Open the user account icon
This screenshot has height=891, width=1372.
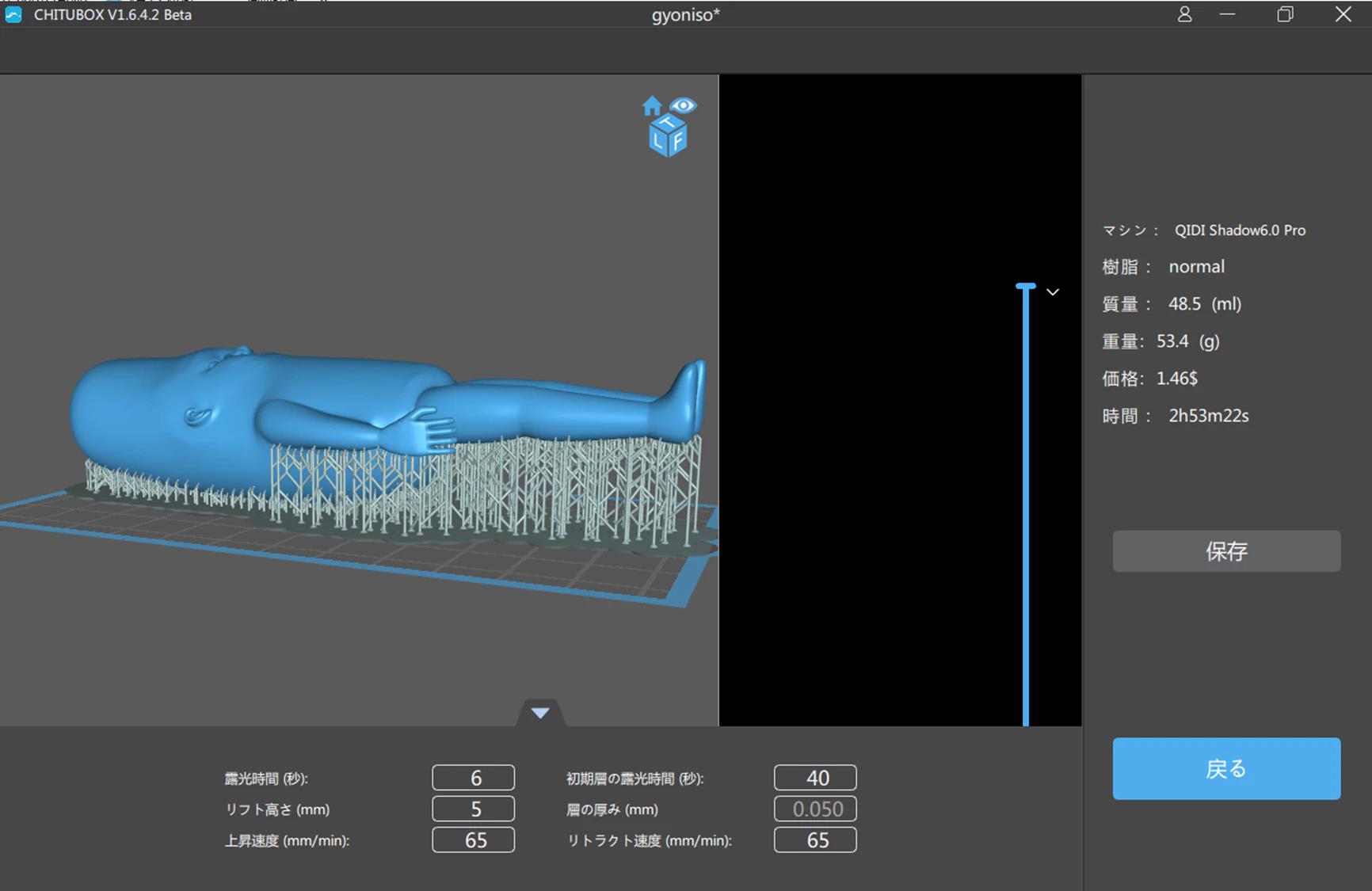tap(1184, 14)
